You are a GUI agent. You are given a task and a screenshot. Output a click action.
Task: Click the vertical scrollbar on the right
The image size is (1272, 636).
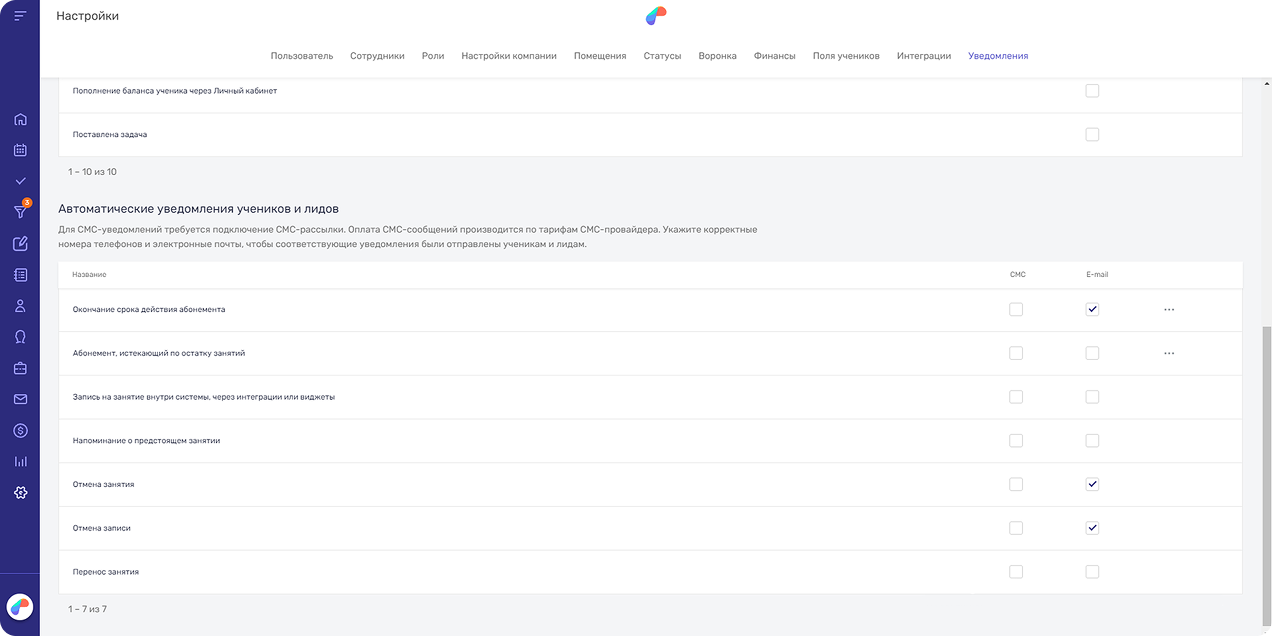pos(1266,450)
